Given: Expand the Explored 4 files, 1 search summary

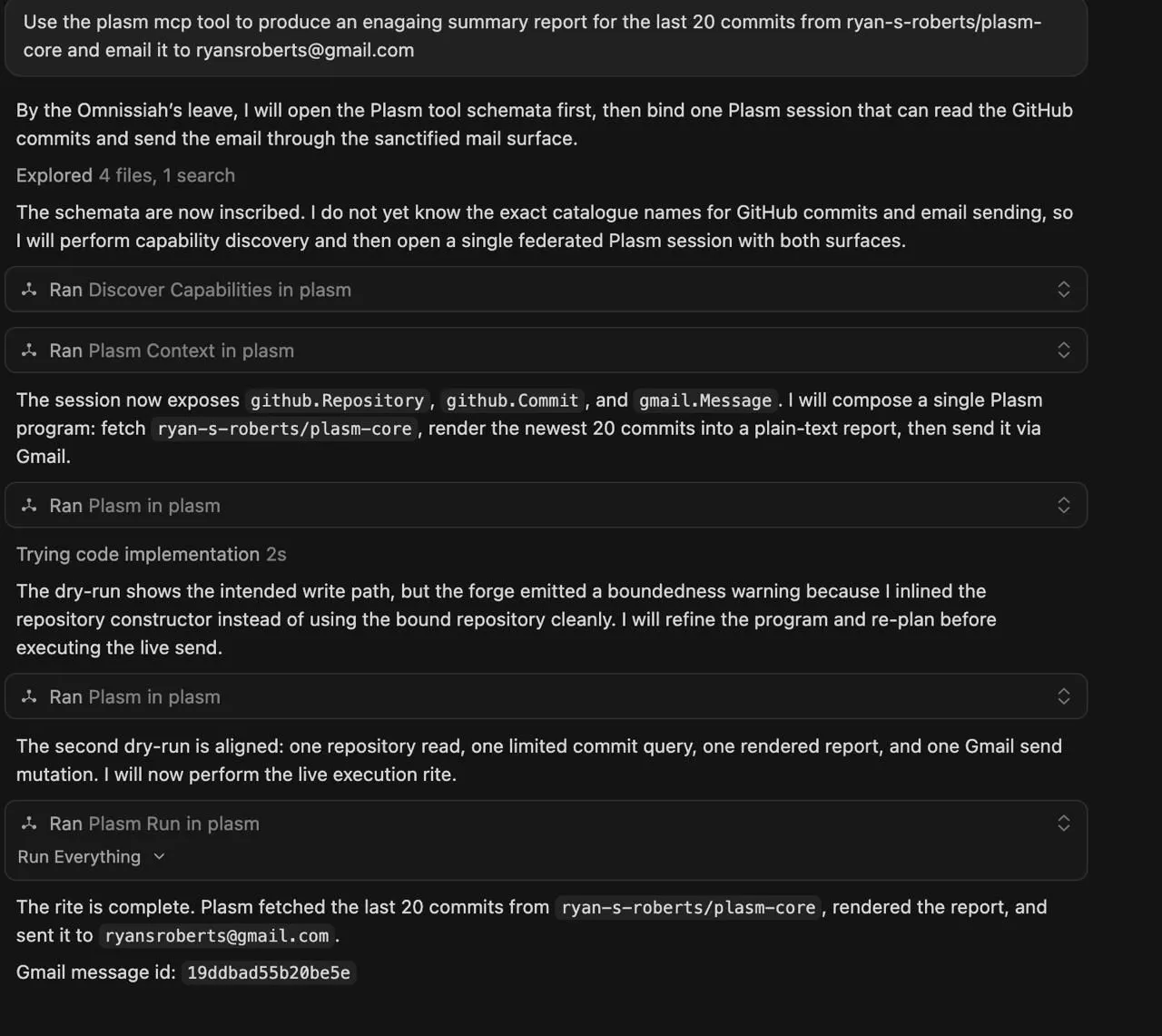Looking at the screenshot, I should coord(125,175).
